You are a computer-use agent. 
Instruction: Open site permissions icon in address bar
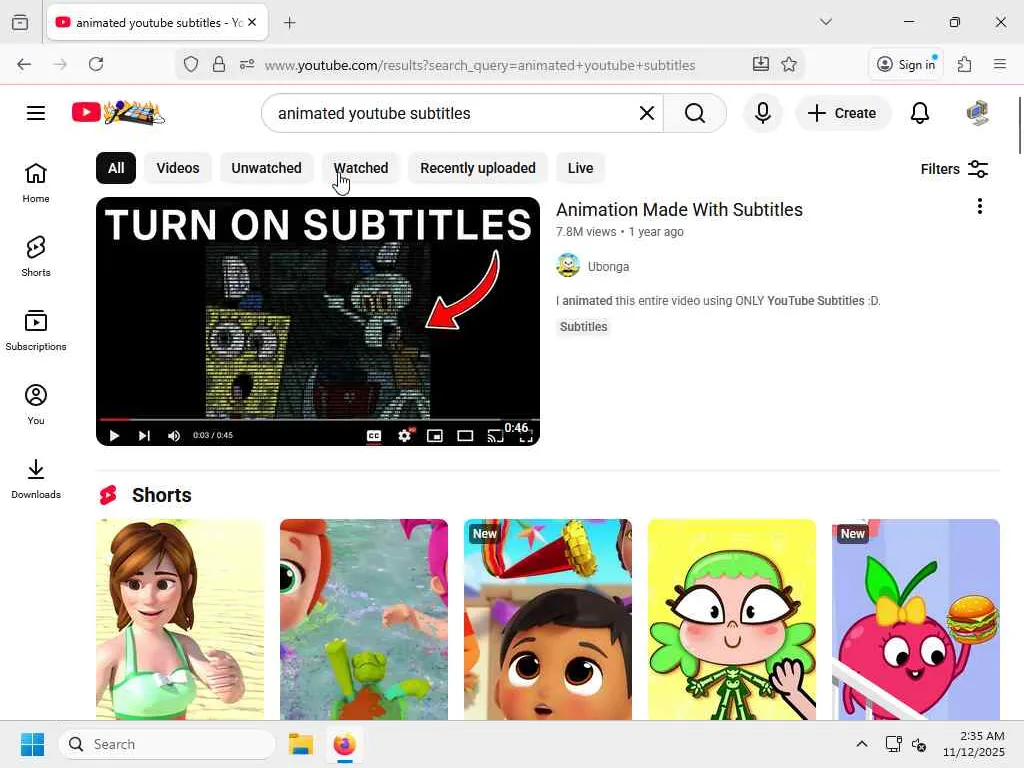[247, 64]
